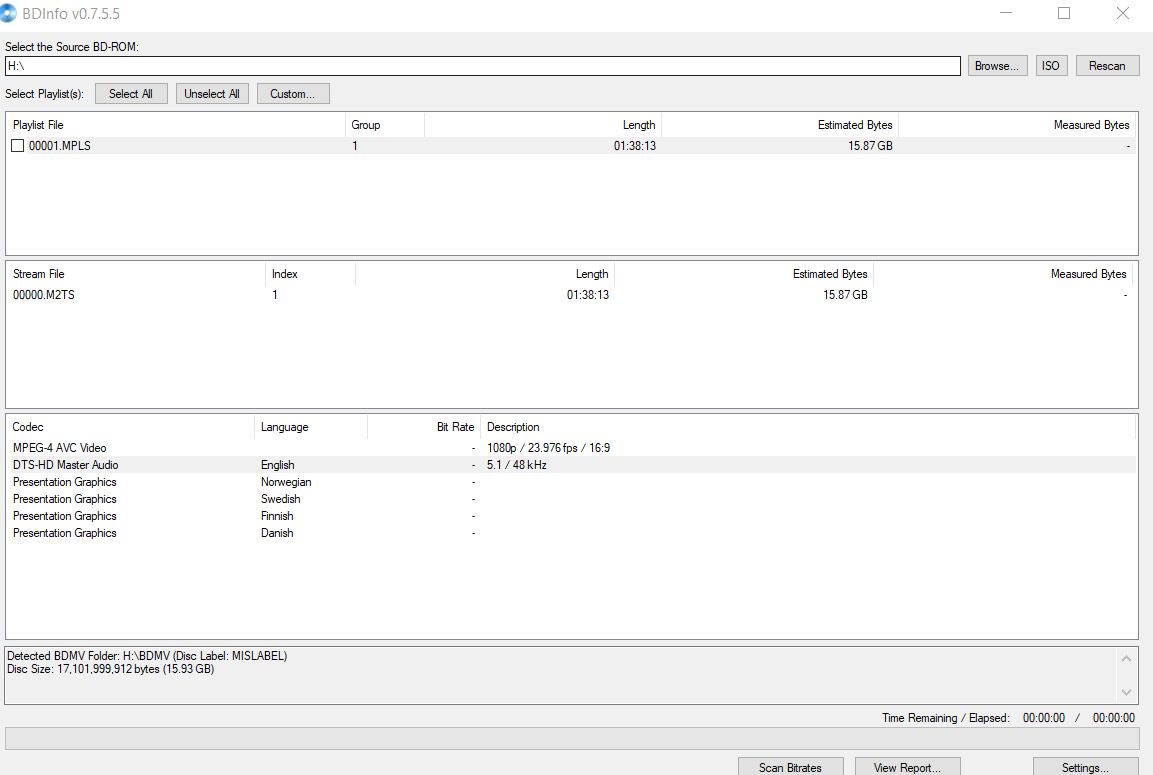1153x775 pixels.
Task: Click the Disc Size log line
Action: 110,669
